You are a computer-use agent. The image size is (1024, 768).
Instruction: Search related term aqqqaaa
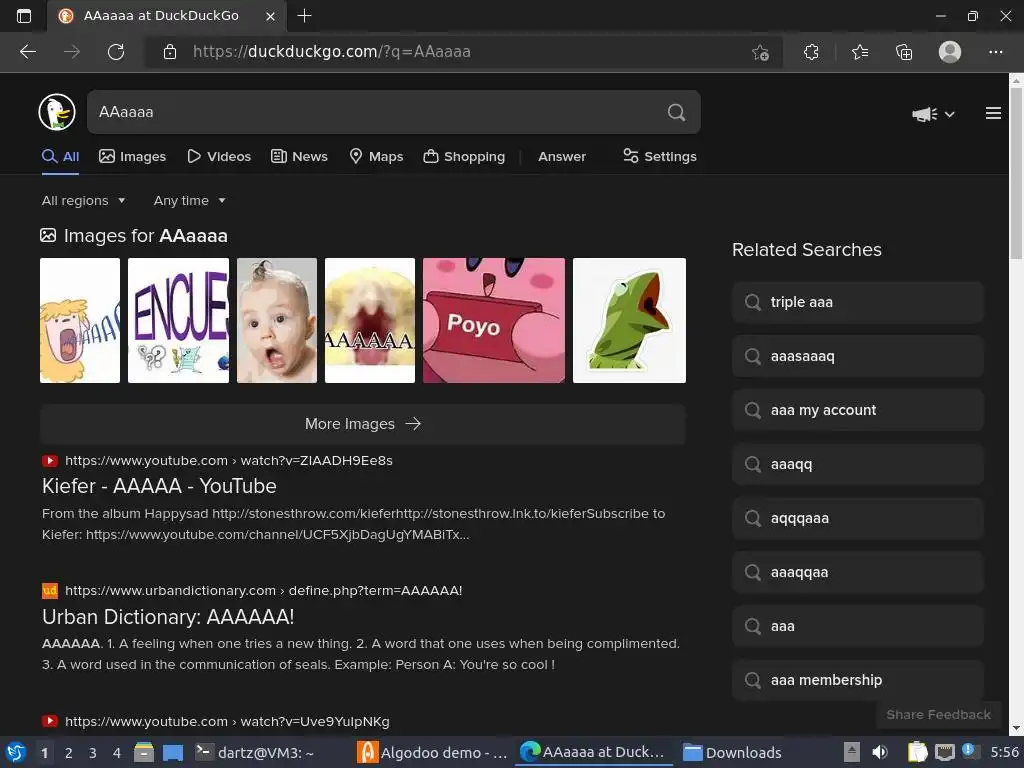point(857,519)
